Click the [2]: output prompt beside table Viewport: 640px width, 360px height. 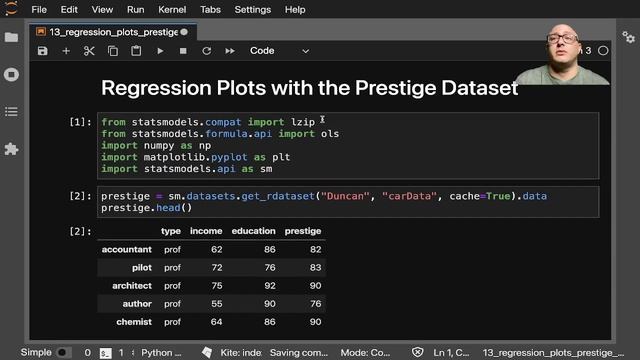click(x=80, y=231)
